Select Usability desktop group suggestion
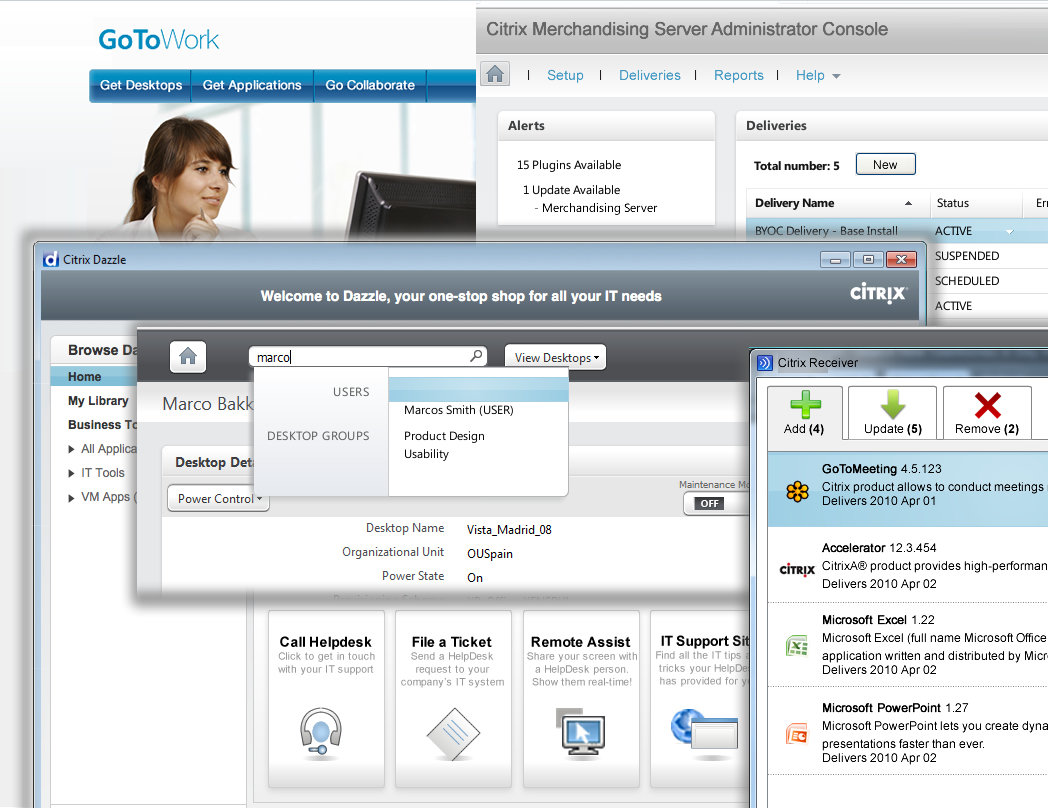 coord(426,454)
